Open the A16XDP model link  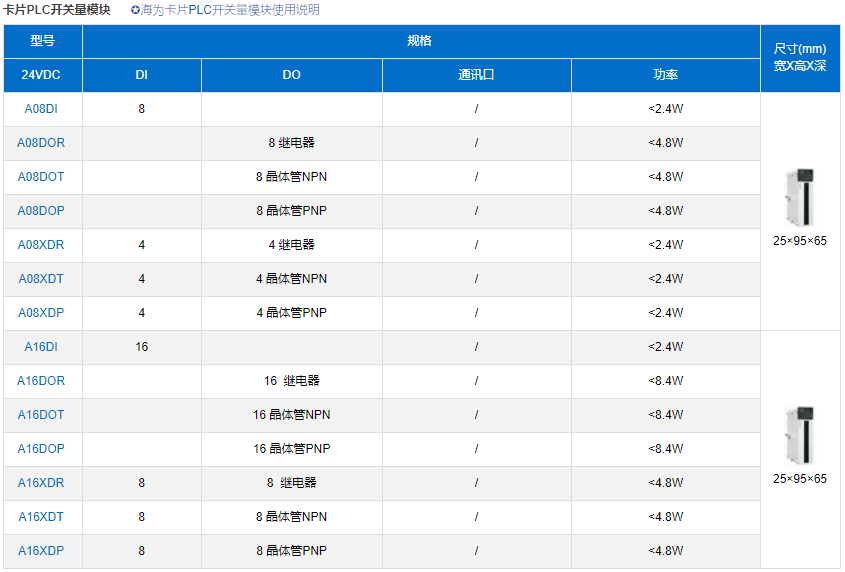point(41,551)
